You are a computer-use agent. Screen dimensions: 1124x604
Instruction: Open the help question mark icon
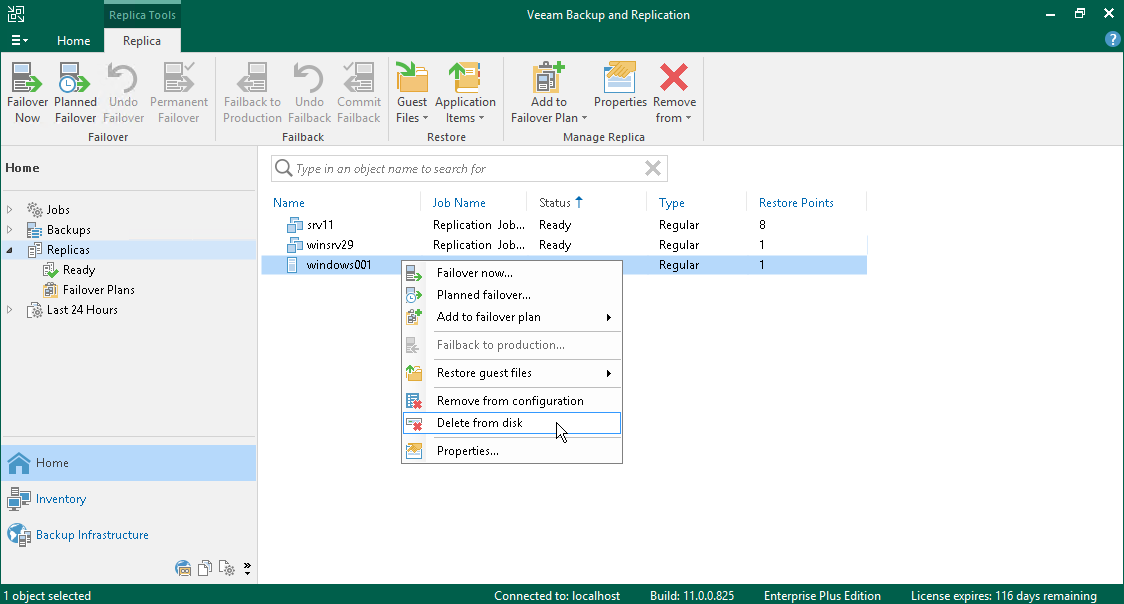(1112, 40)
